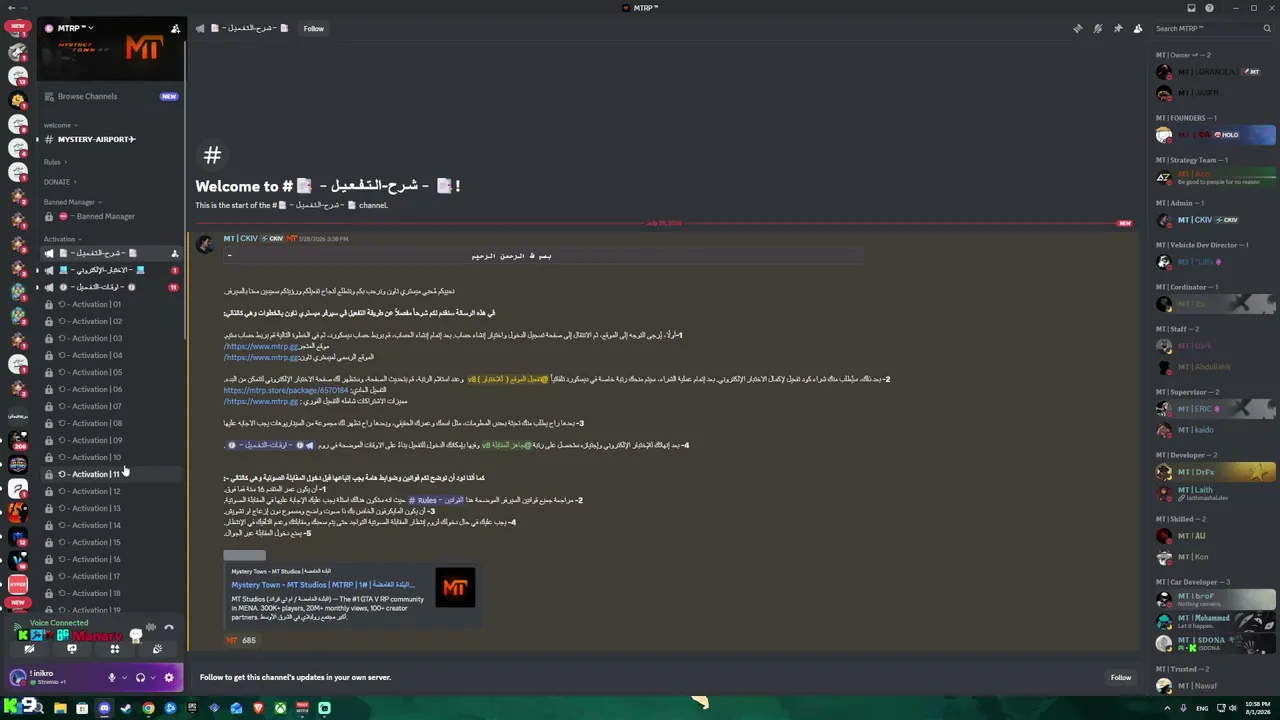
Task: Invite people using header invite icon
Action: coord(175,29)
